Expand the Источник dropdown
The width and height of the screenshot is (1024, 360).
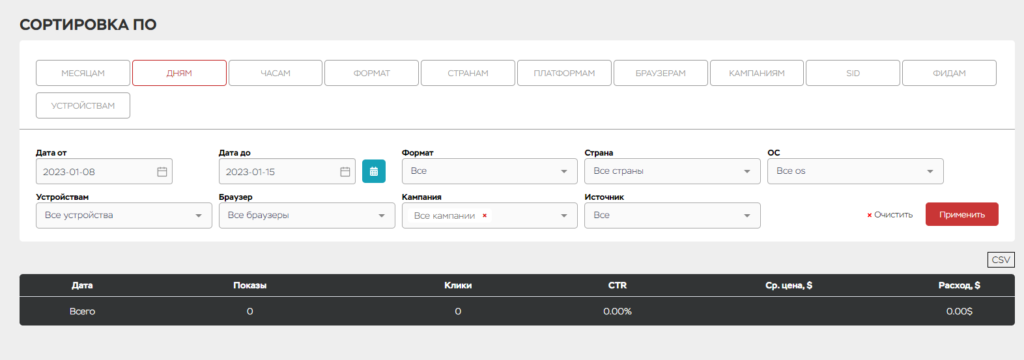tap(673, 215)
